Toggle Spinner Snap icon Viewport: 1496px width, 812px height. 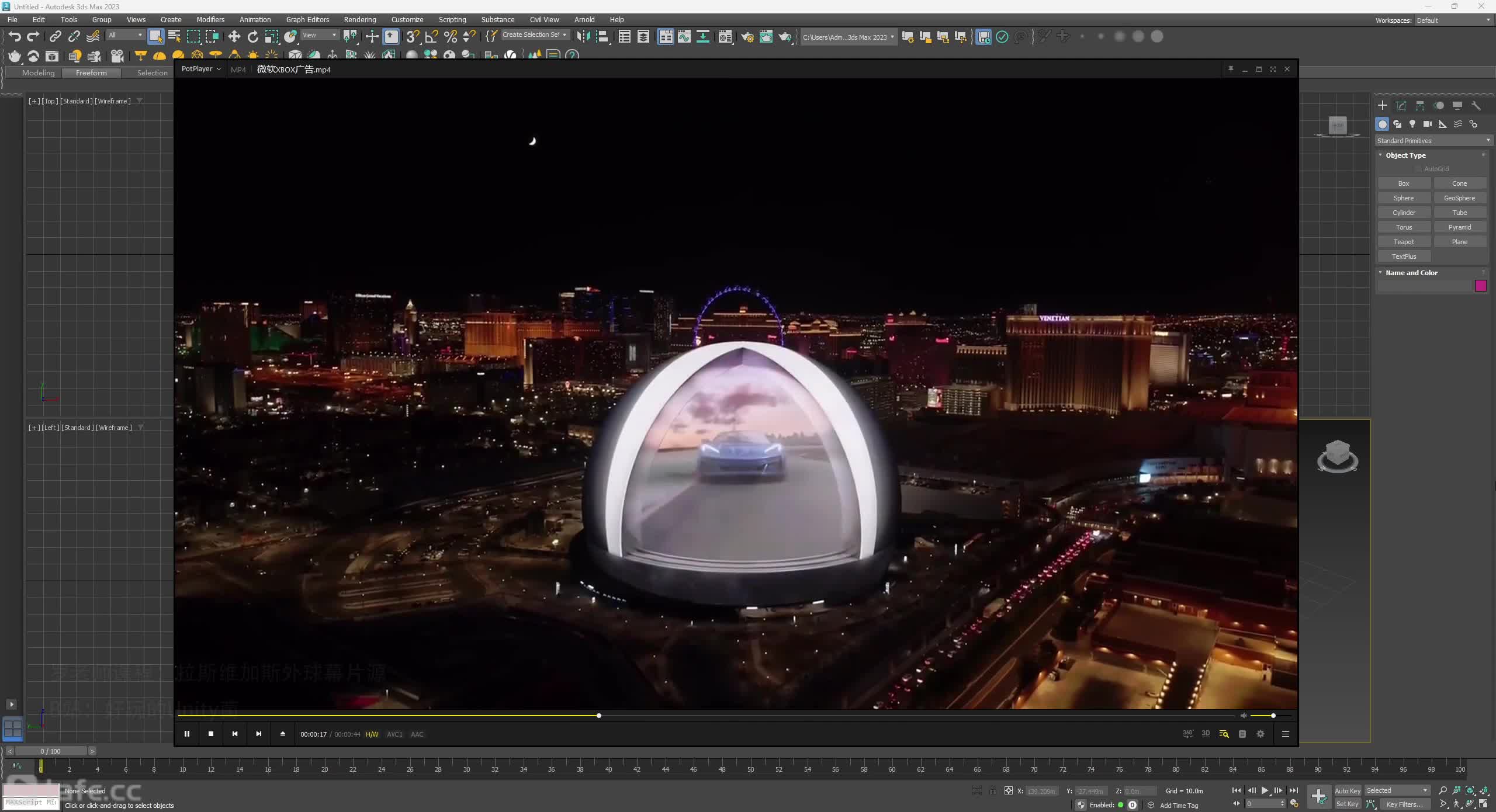pos(469,36)
